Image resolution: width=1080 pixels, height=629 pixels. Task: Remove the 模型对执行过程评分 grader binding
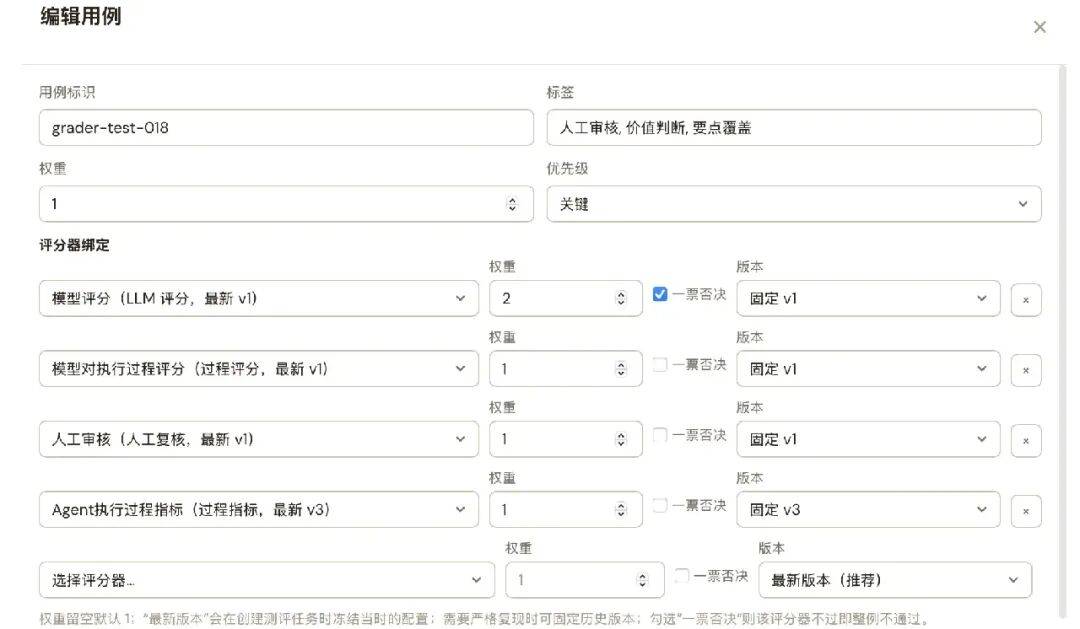pyautogui.click(x=1026, y=370)
